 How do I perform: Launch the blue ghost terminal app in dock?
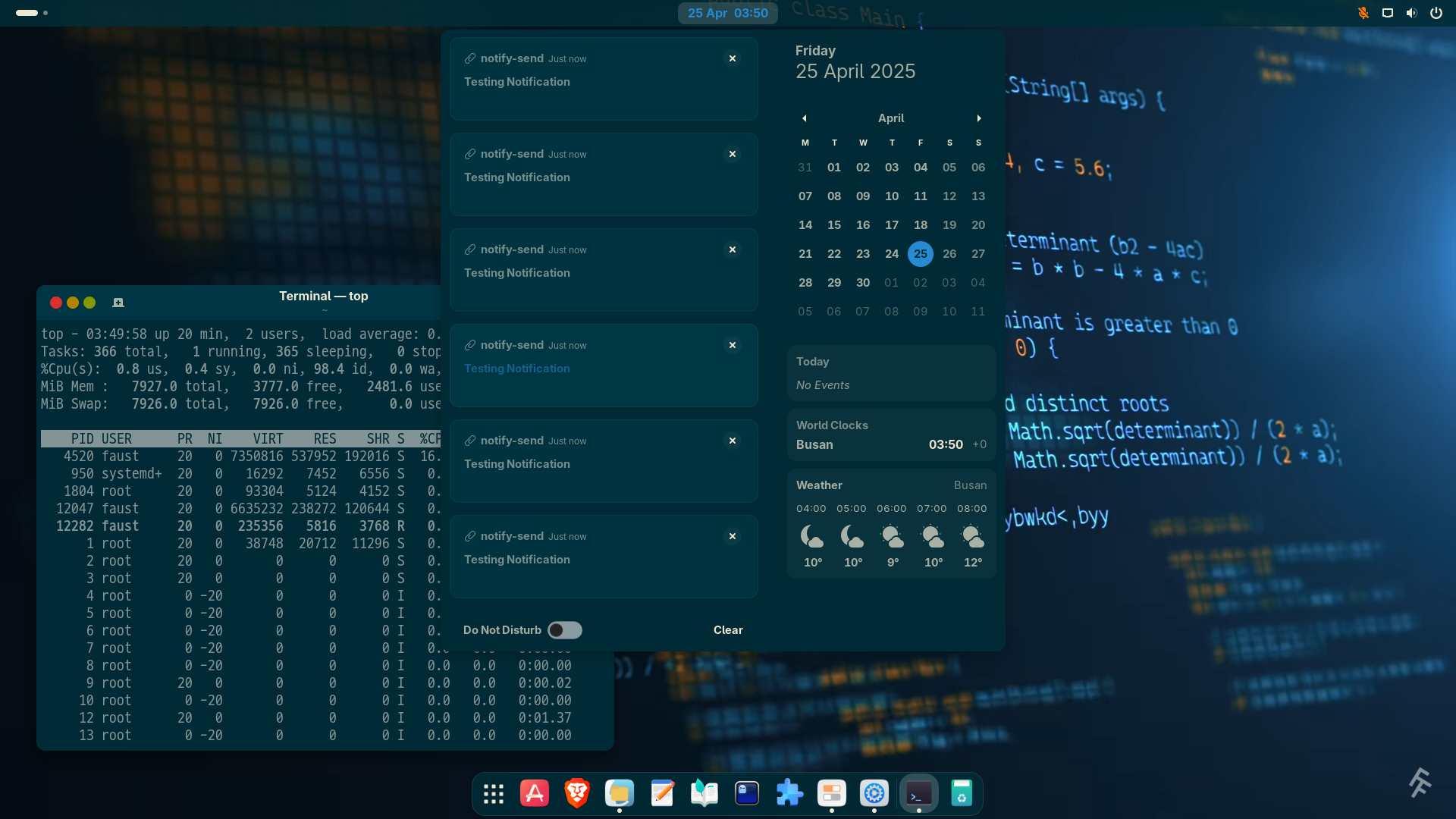click(747, 793)
